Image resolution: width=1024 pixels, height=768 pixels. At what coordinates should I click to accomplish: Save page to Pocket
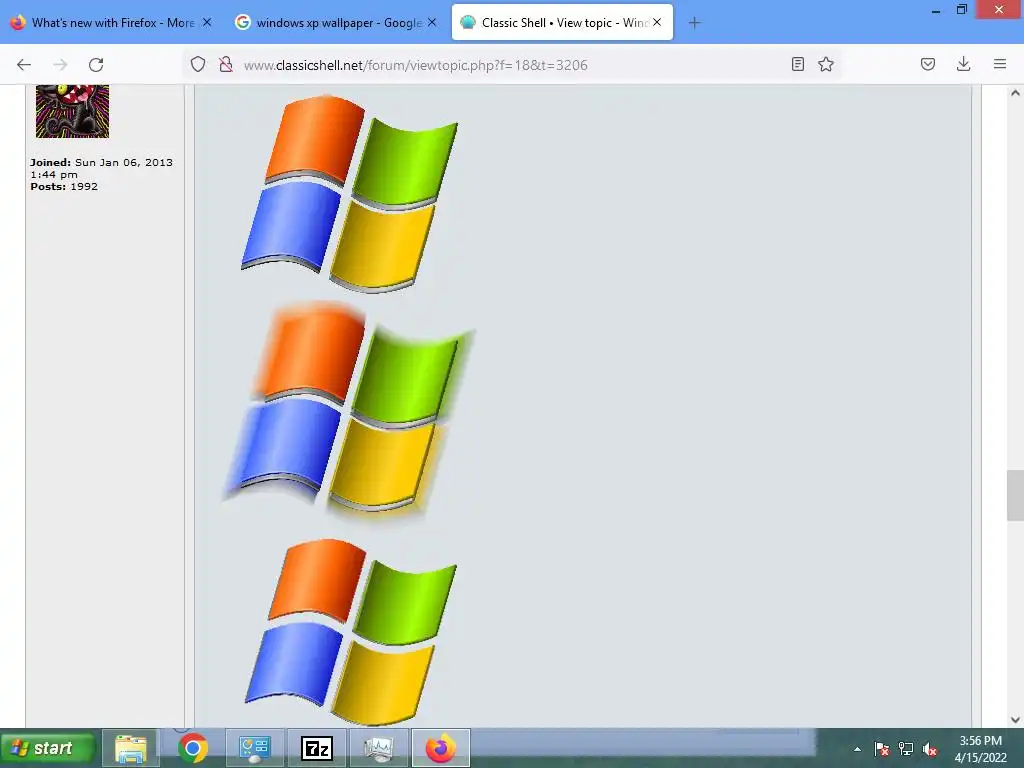pyautogui.click(x=928, y=64)
